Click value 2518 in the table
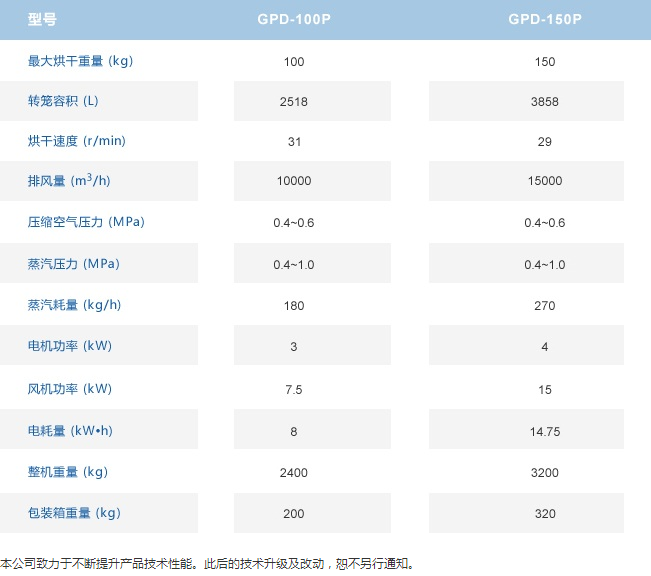The width and height of the screenshot is (651, 576). [294, 102]
